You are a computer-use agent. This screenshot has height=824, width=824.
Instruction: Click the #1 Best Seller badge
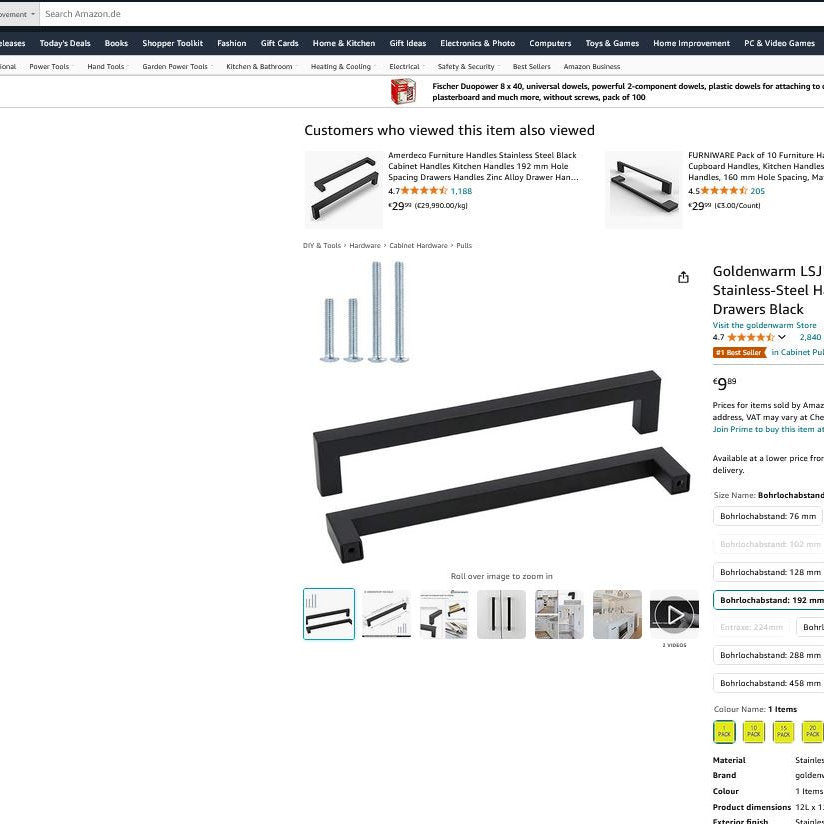(x=739, y=352)
